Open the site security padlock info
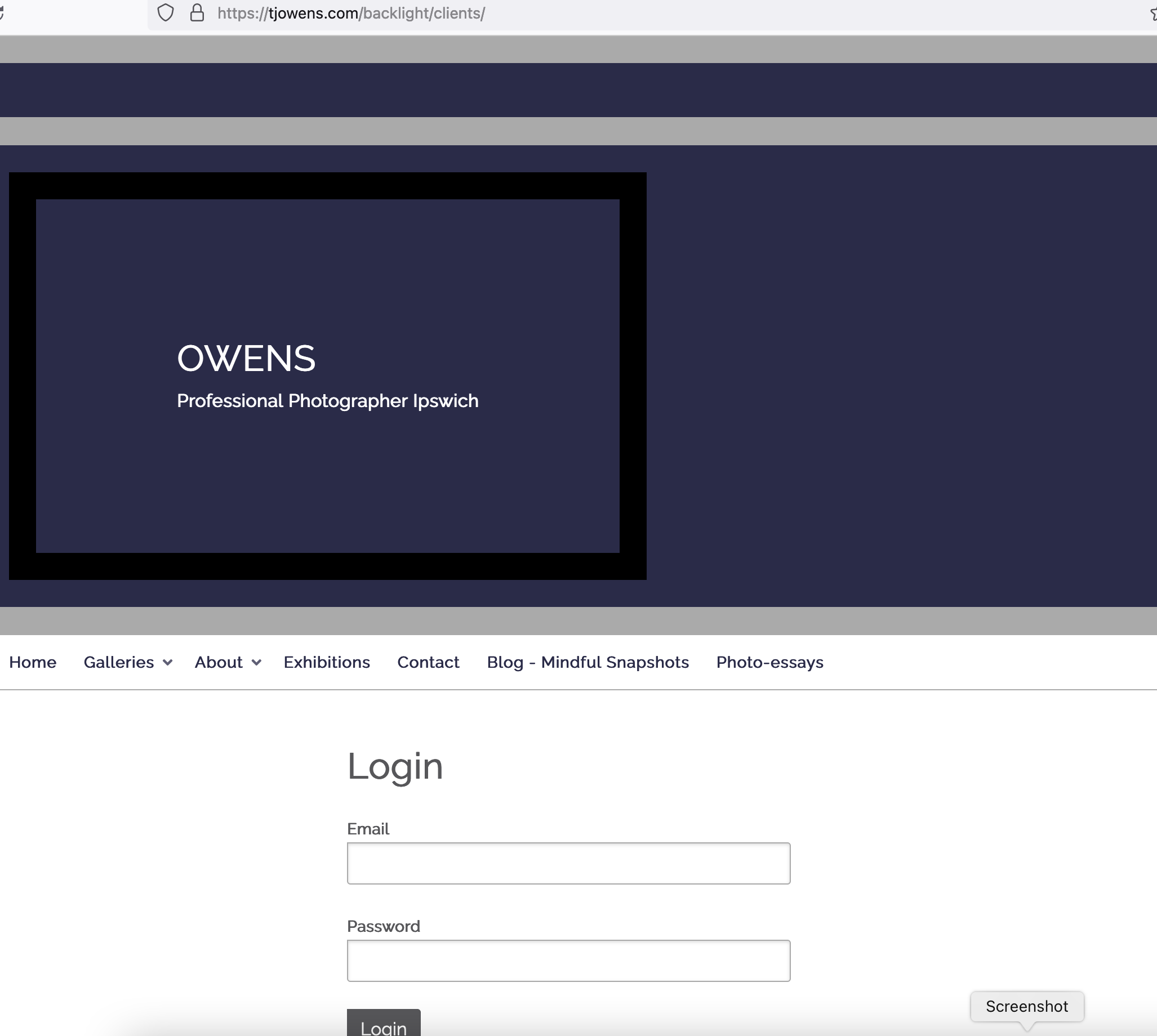Viewport: 1157px width, 1036px height. click(x=197, y=12)
